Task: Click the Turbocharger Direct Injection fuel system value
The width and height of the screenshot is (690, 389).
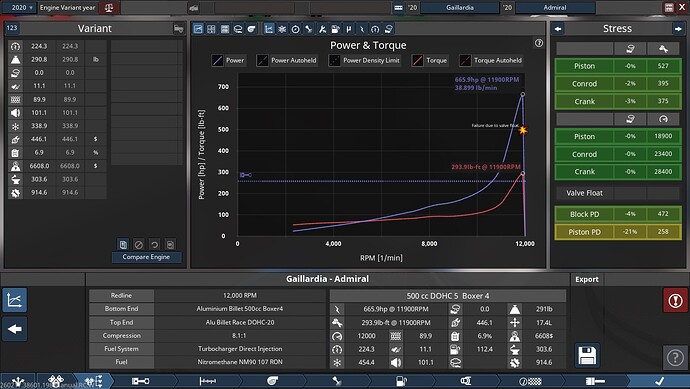Action: click(240, 349)
